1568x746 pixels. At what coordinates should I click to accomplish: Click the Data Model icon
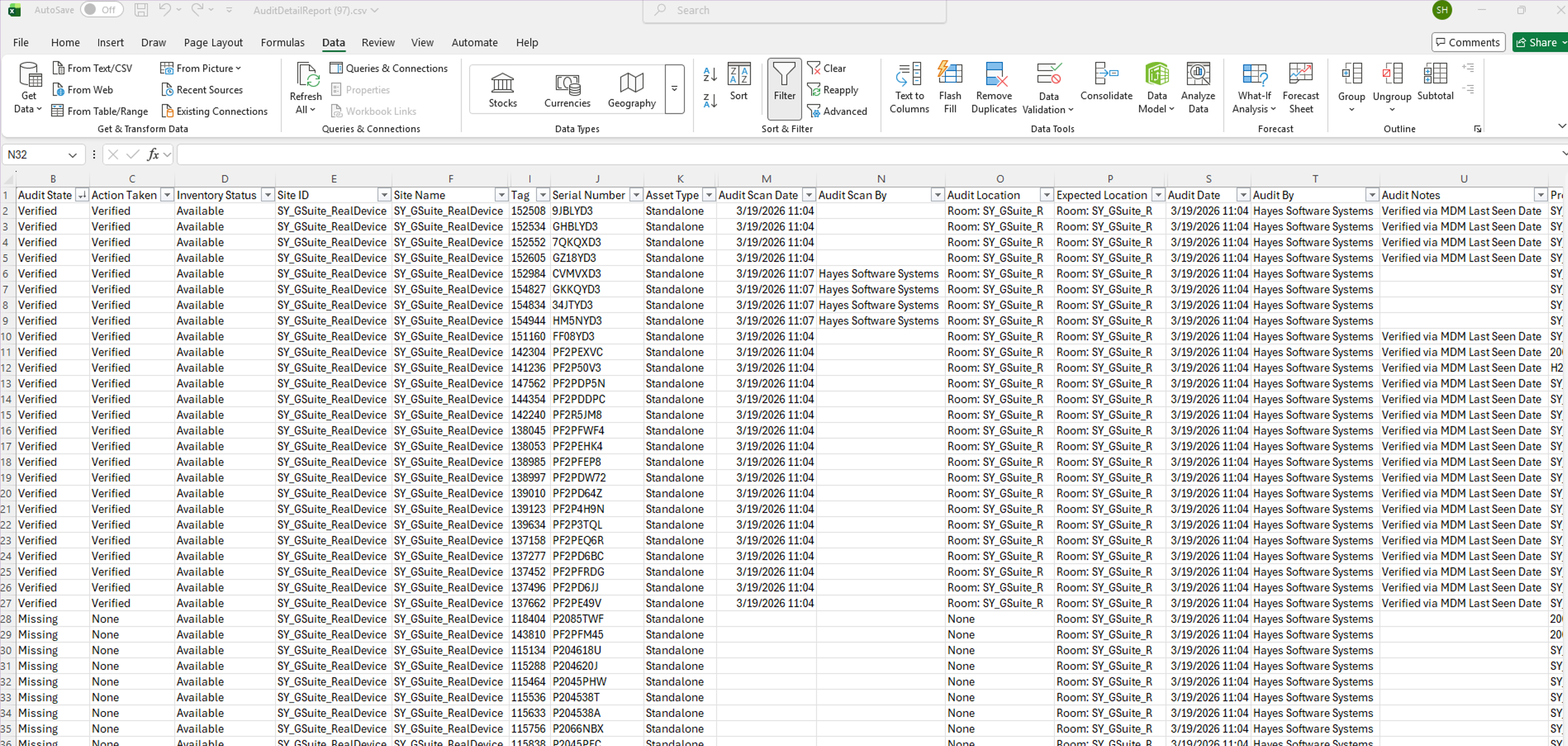click(1156, 76)
